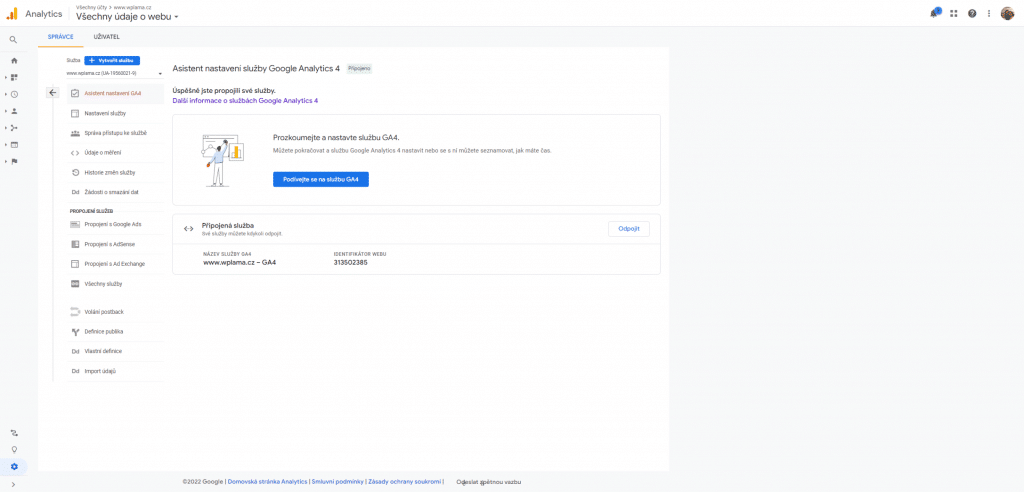Open Zásady ochrany soukromí footer link
1024x492 pixels.
pos(405,482)
